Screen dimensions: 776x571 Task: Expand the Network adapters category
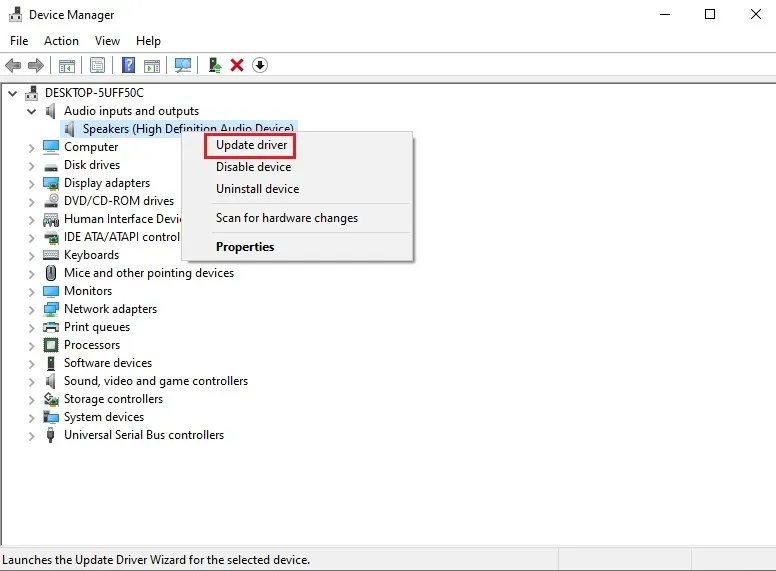[x=32, y=309]
